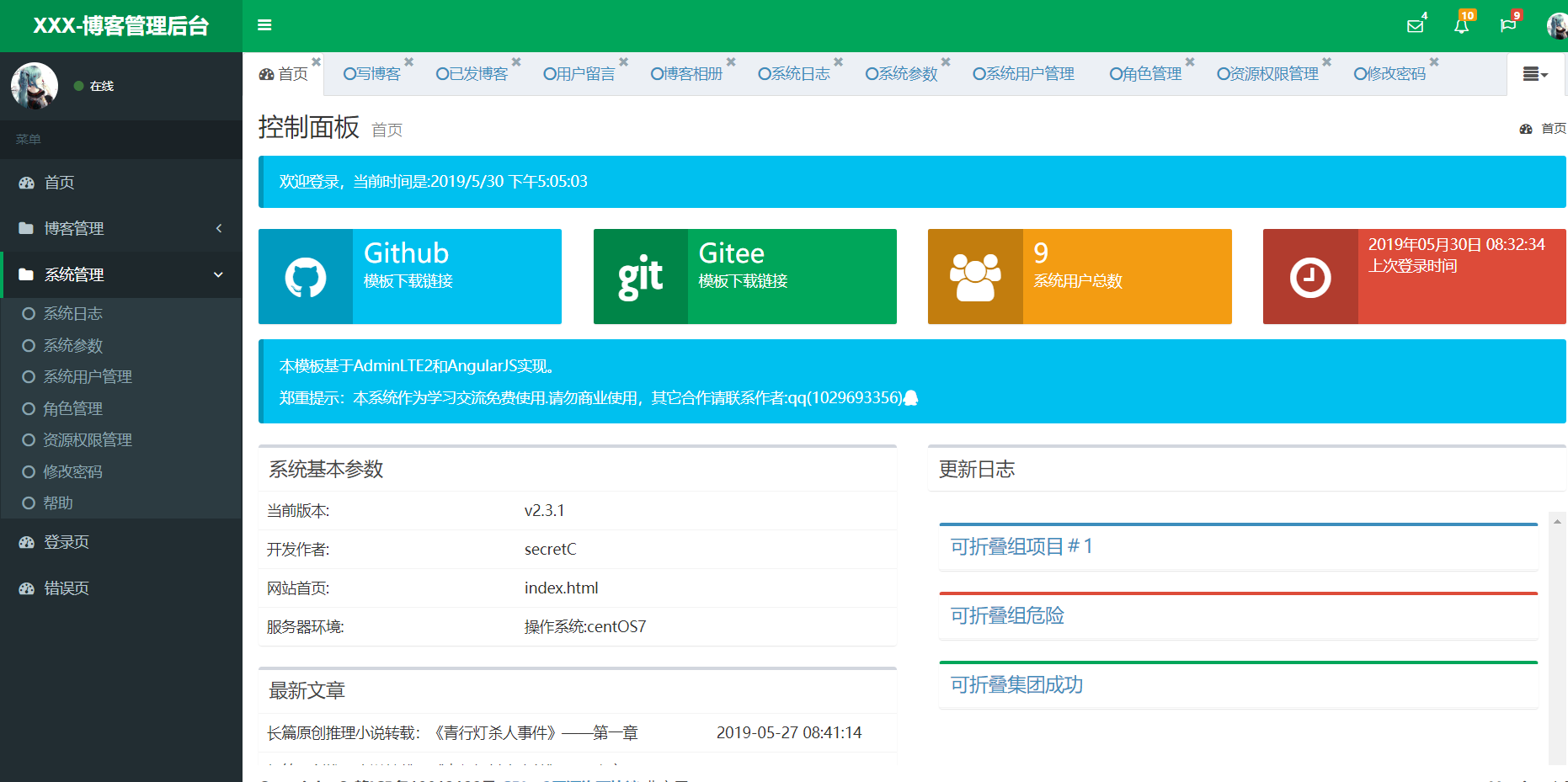Switch to the 修改密码 tab

pyautogui.click(x=1389, y=74)
